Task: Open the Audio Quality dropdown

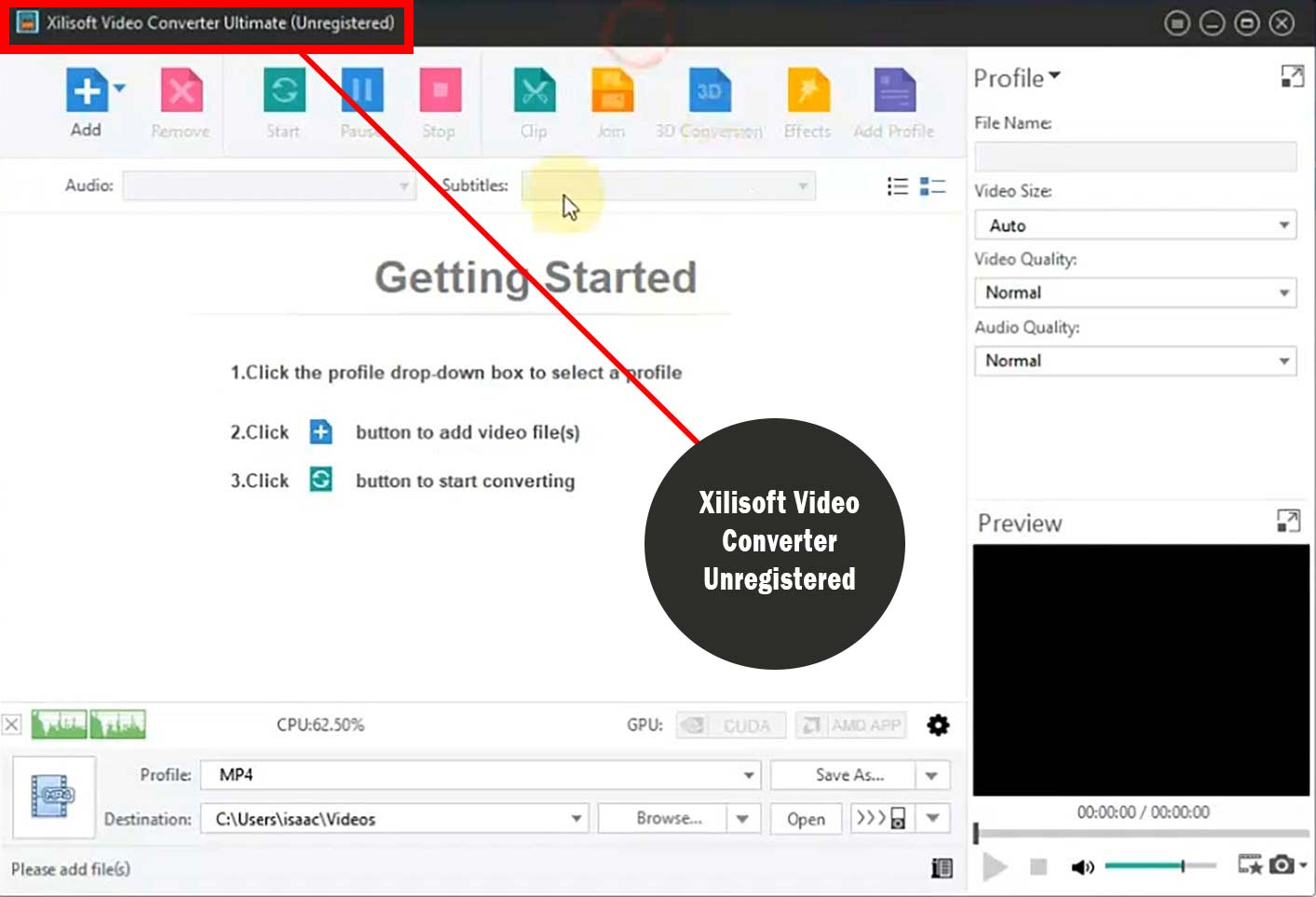Action: pyautogui.click(x=1135, y=360)
